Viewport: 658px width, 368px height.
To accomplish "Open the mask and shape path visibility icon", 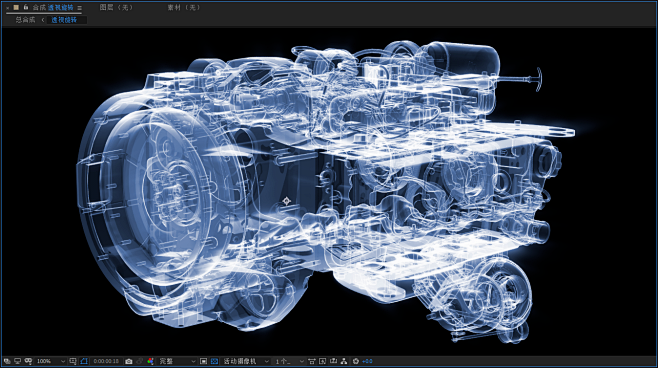I will point(84,361).
